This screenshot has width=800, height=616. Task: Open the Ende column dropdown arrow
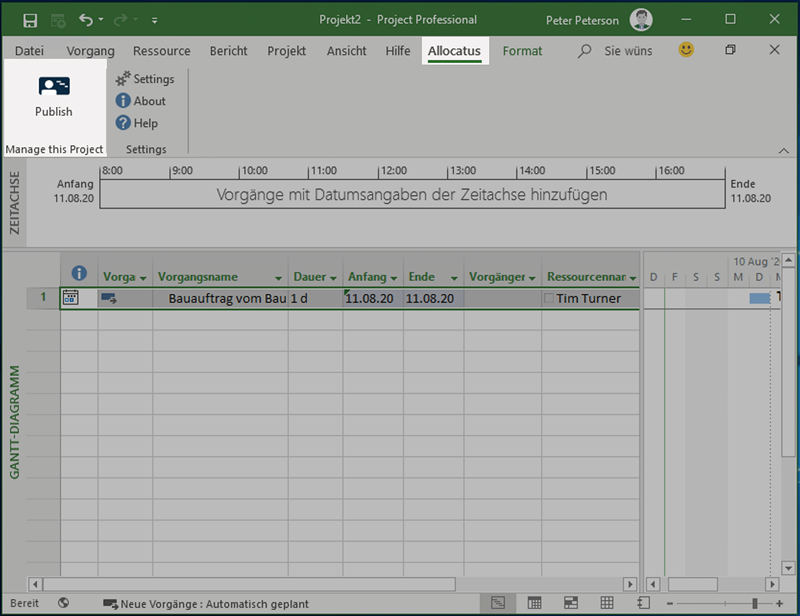click(454, 278)
